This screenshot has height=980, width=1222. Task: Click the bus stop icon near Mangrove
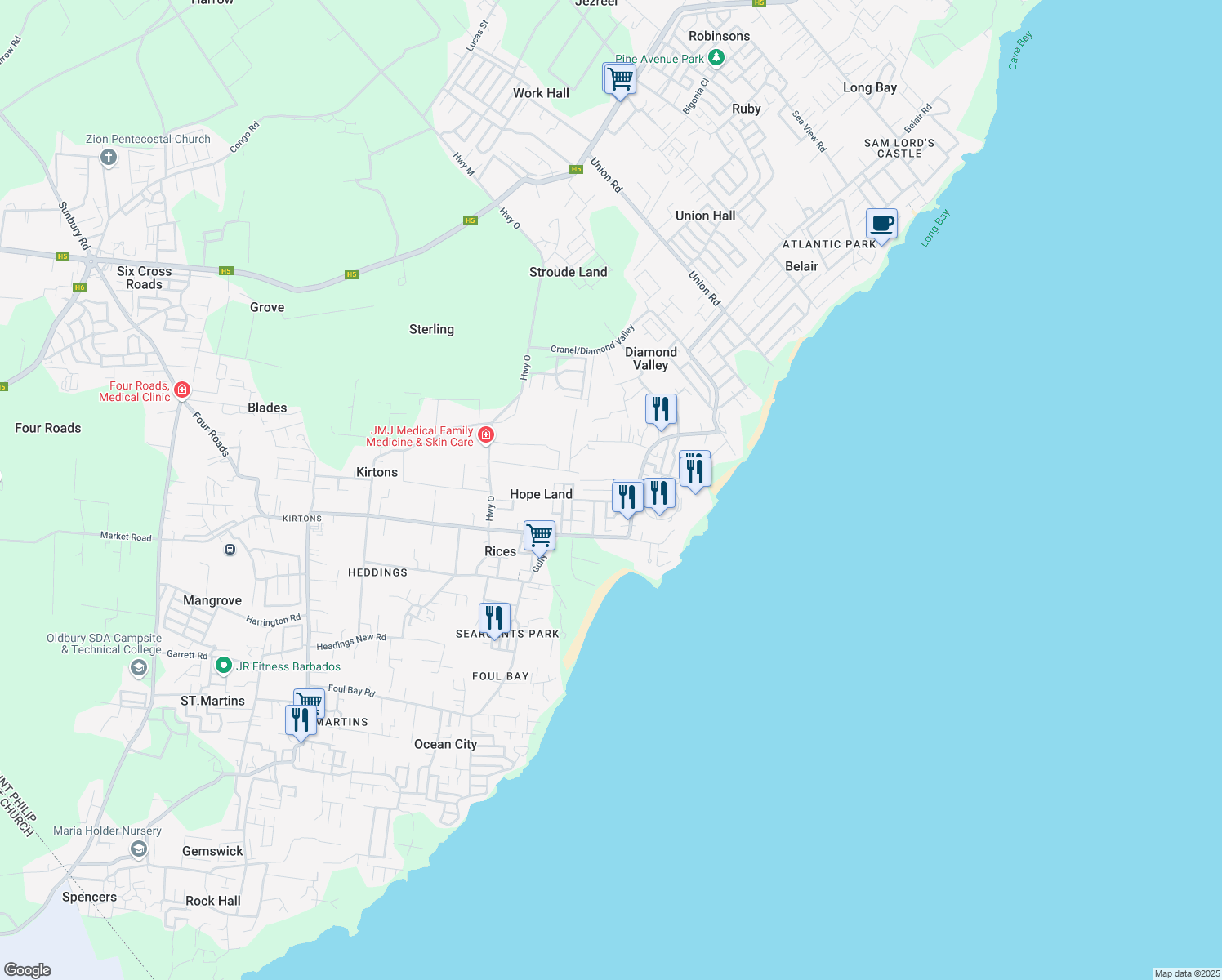point(230,550)
